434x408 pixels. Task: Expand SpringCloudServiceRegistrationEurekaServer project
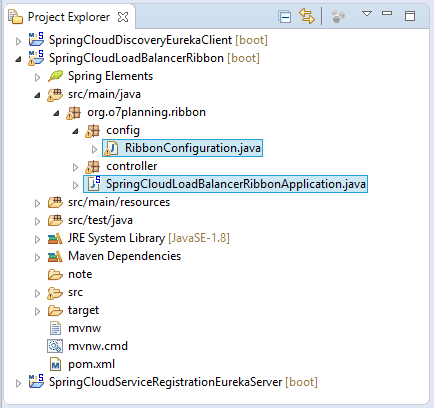19,383
